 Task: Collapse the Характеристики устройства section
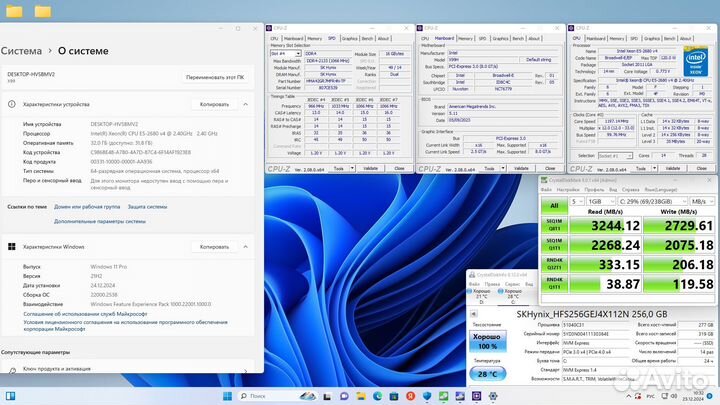click(246, 104)
